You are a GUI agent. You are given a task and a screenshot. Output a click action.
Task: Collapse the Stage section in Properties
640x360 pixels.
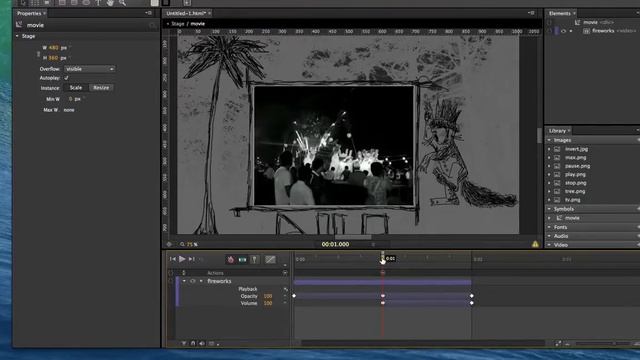(17, 36)
